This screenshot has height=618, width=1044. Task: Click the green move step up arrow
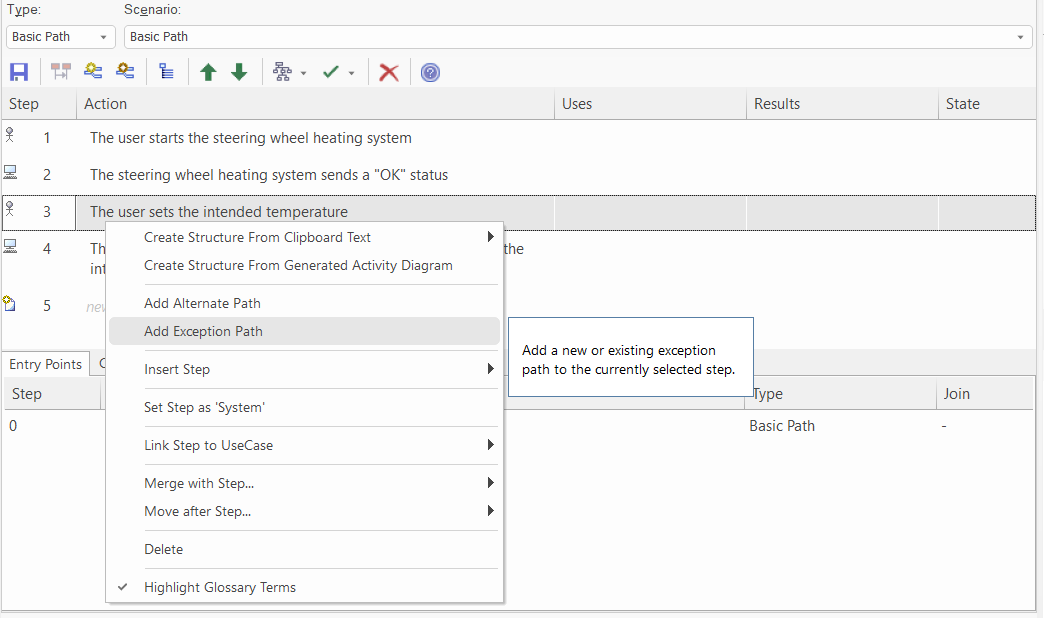point(208,72)
